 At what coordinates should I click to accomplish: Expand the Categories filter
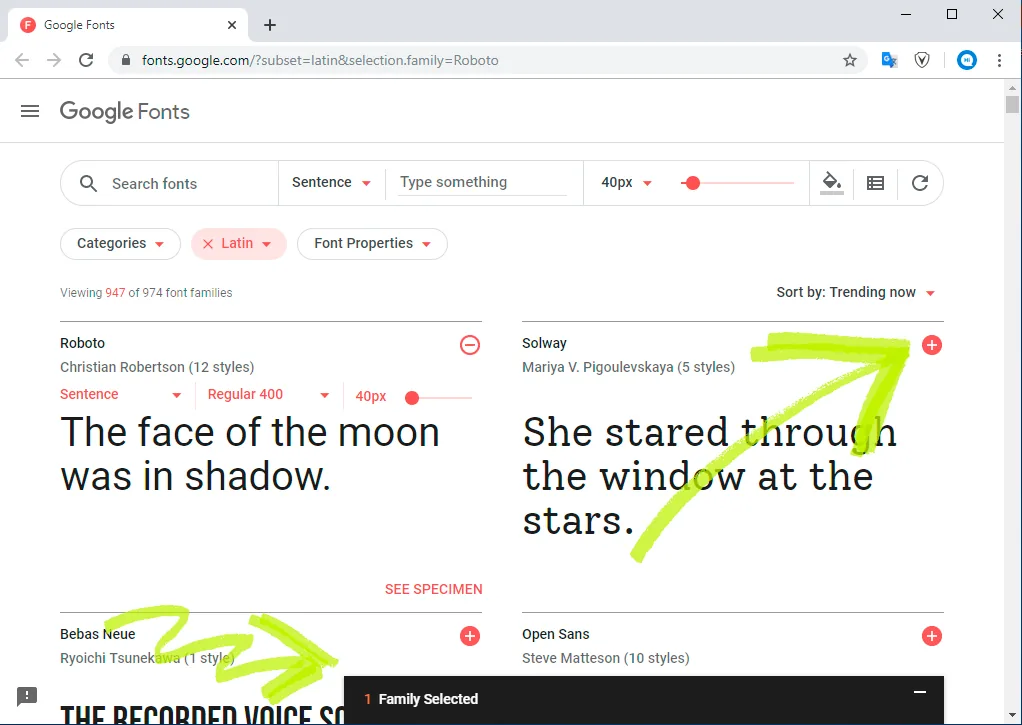(121, 244)
